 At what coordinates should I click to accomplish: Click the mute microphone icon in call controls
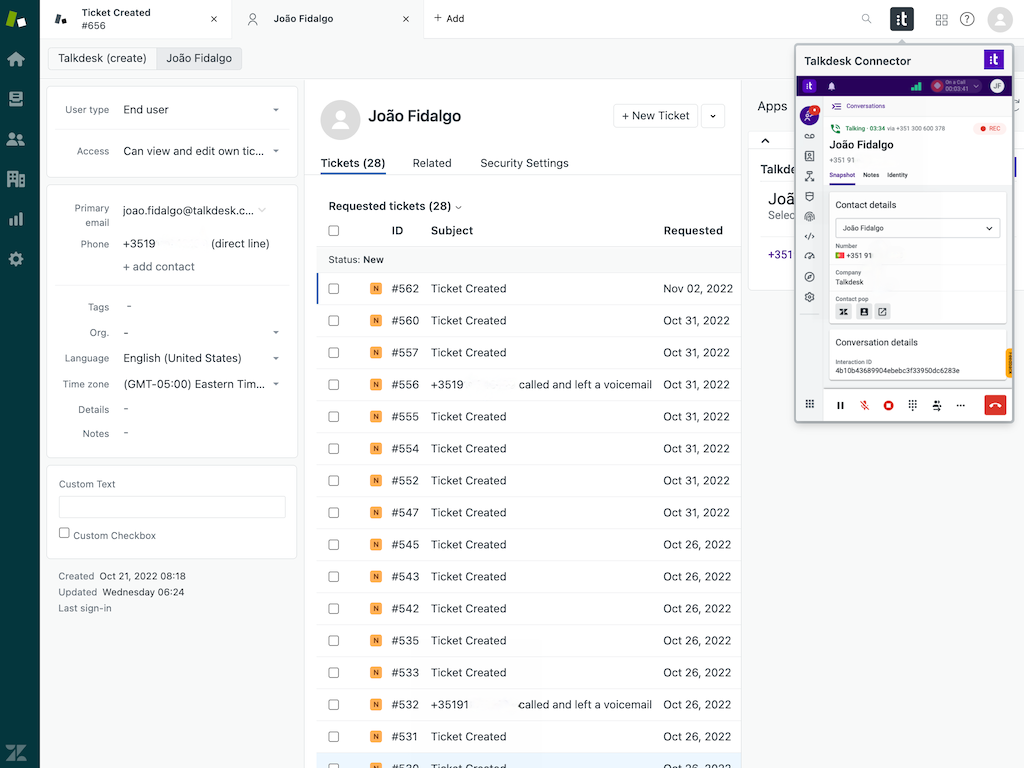point(864,405)
